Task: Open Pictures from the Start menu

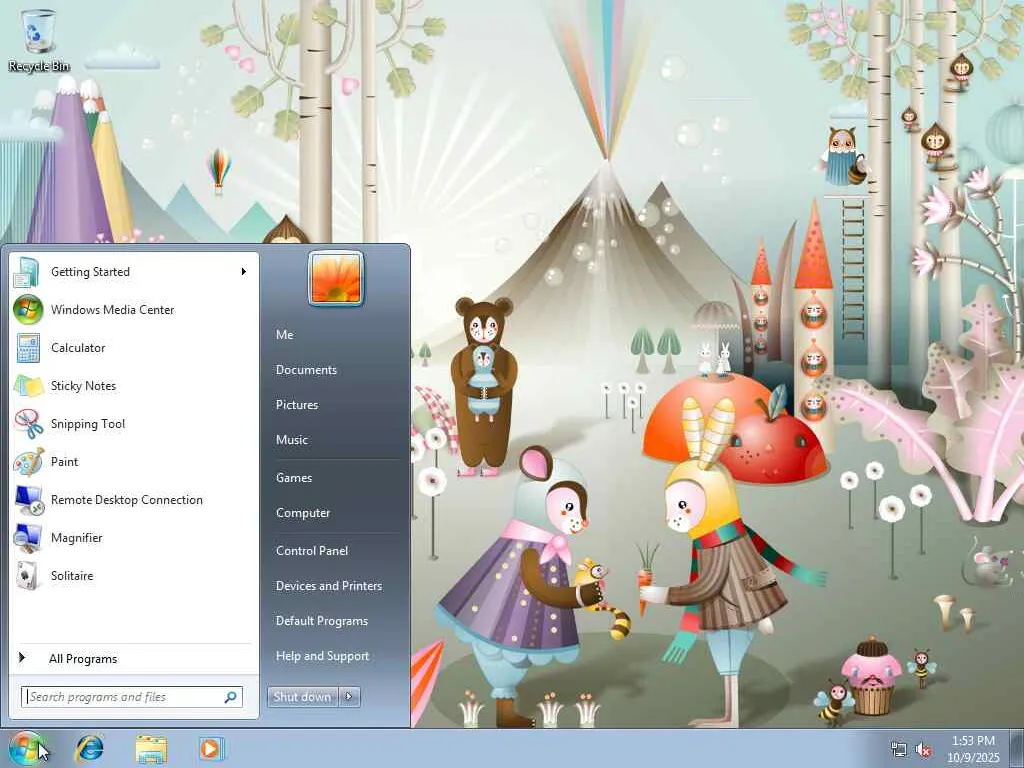Action: (x=297, y=405)
